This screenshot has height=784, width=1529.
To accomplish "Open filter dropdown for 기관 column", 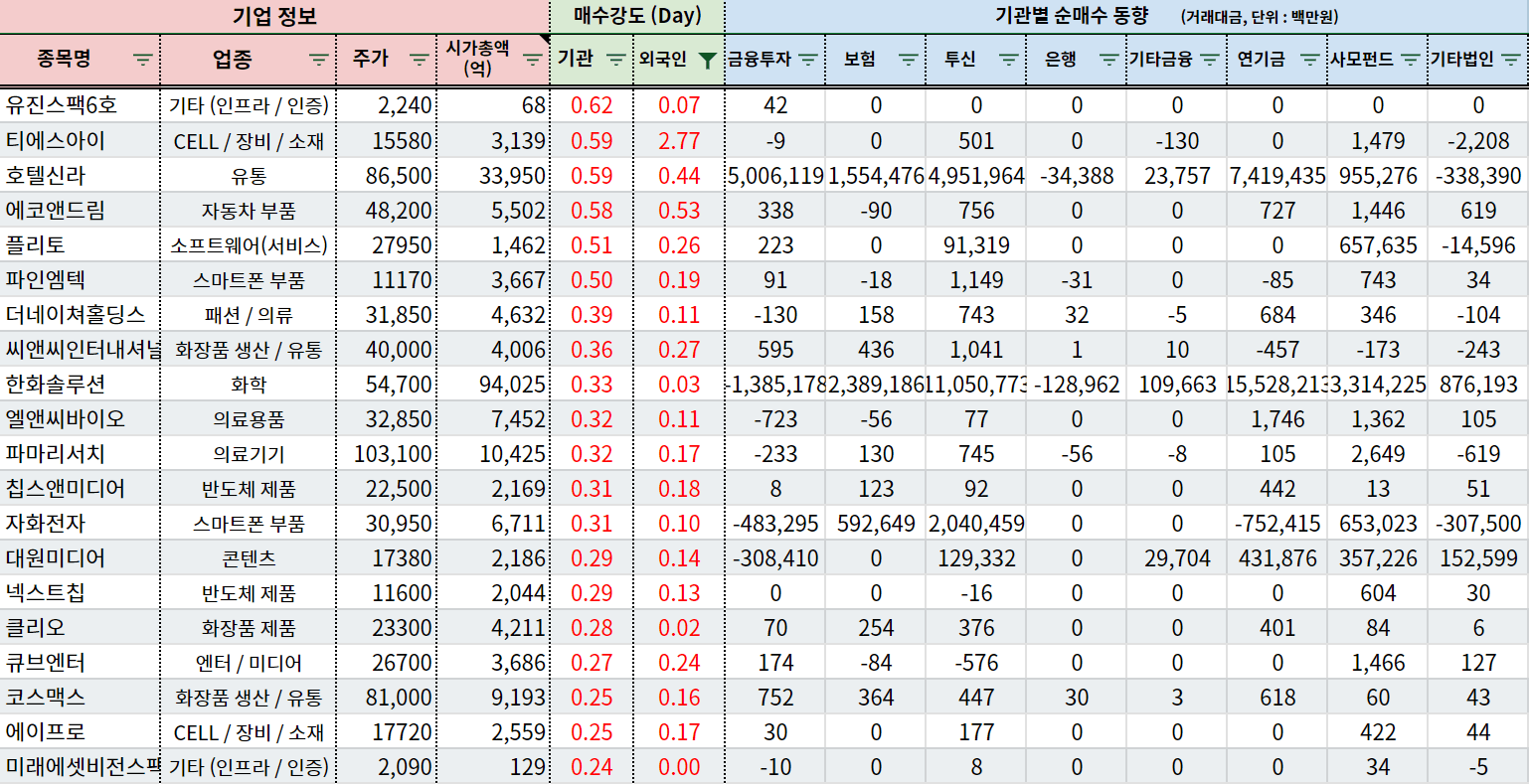I will (616, 60).
